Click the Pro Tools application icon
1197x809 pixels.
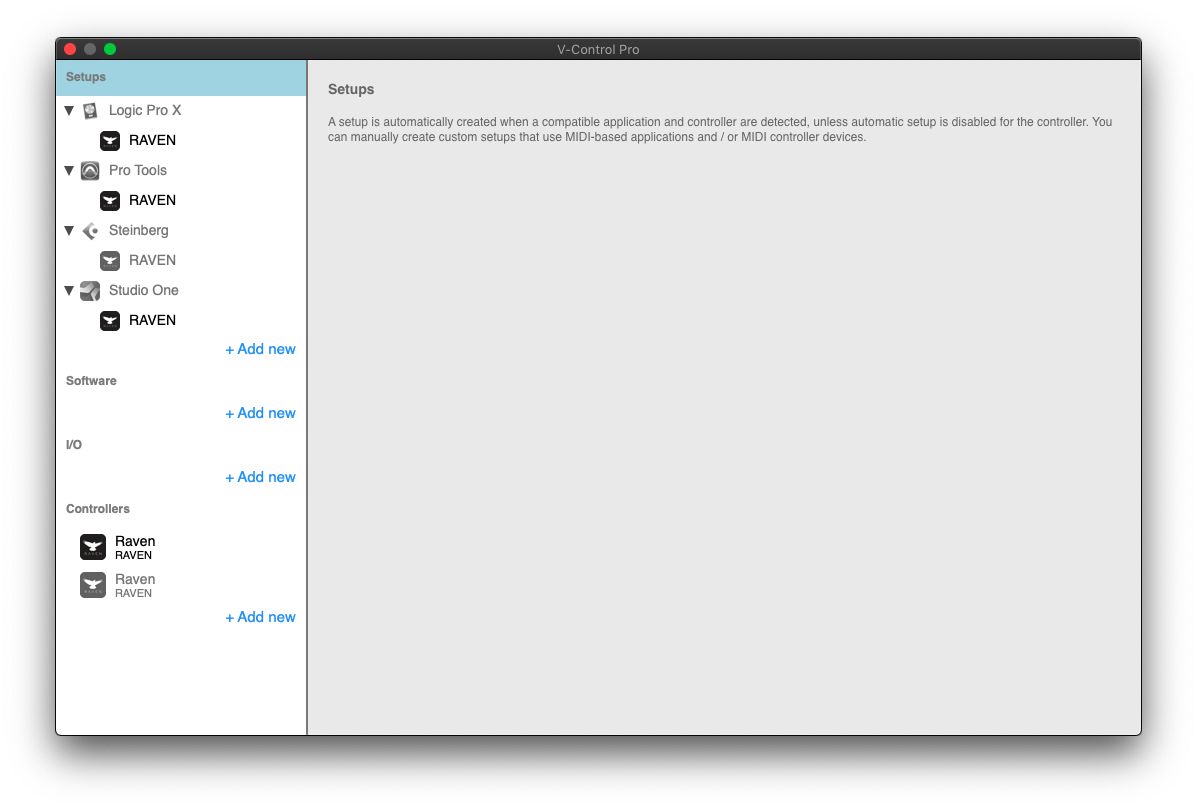[90, 170]
